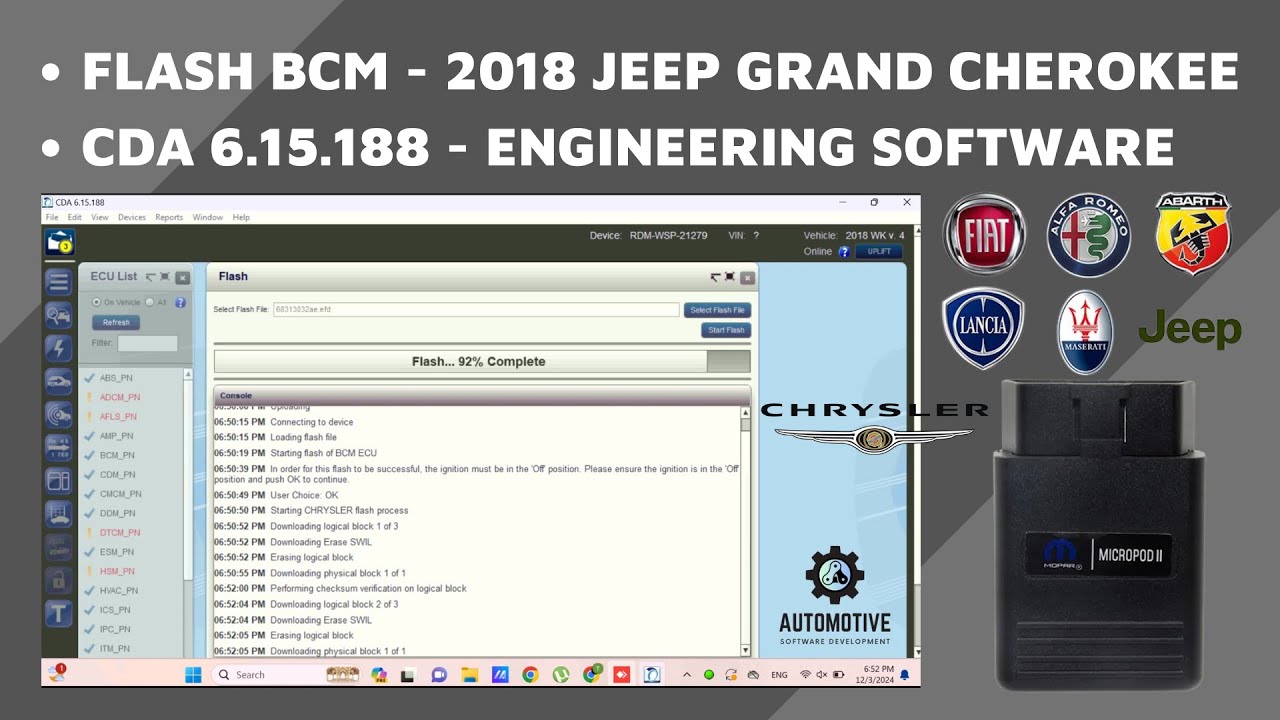Select AMP_PN in the ECU list
Viewport: 1280px width, 720px height.
click(x=116, y=436)
